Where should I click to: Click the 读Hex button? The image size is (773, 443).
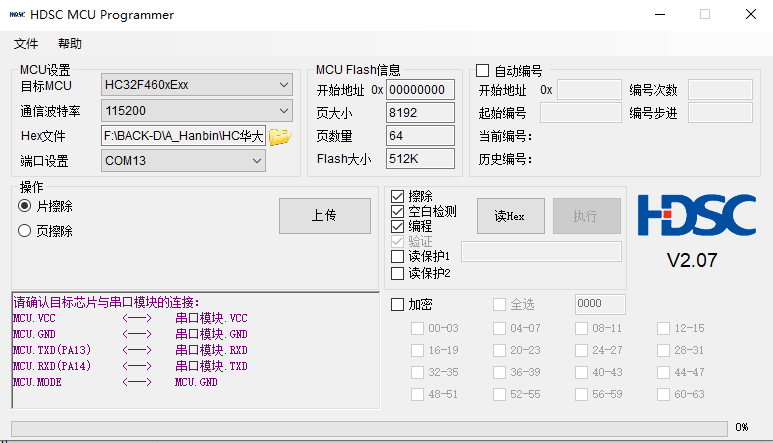(511, 216)
